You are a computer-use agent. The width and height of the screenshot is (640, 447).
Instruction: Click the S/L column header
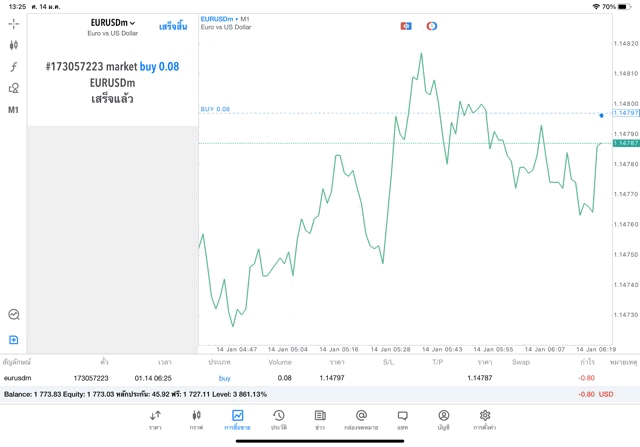point(389,362)
